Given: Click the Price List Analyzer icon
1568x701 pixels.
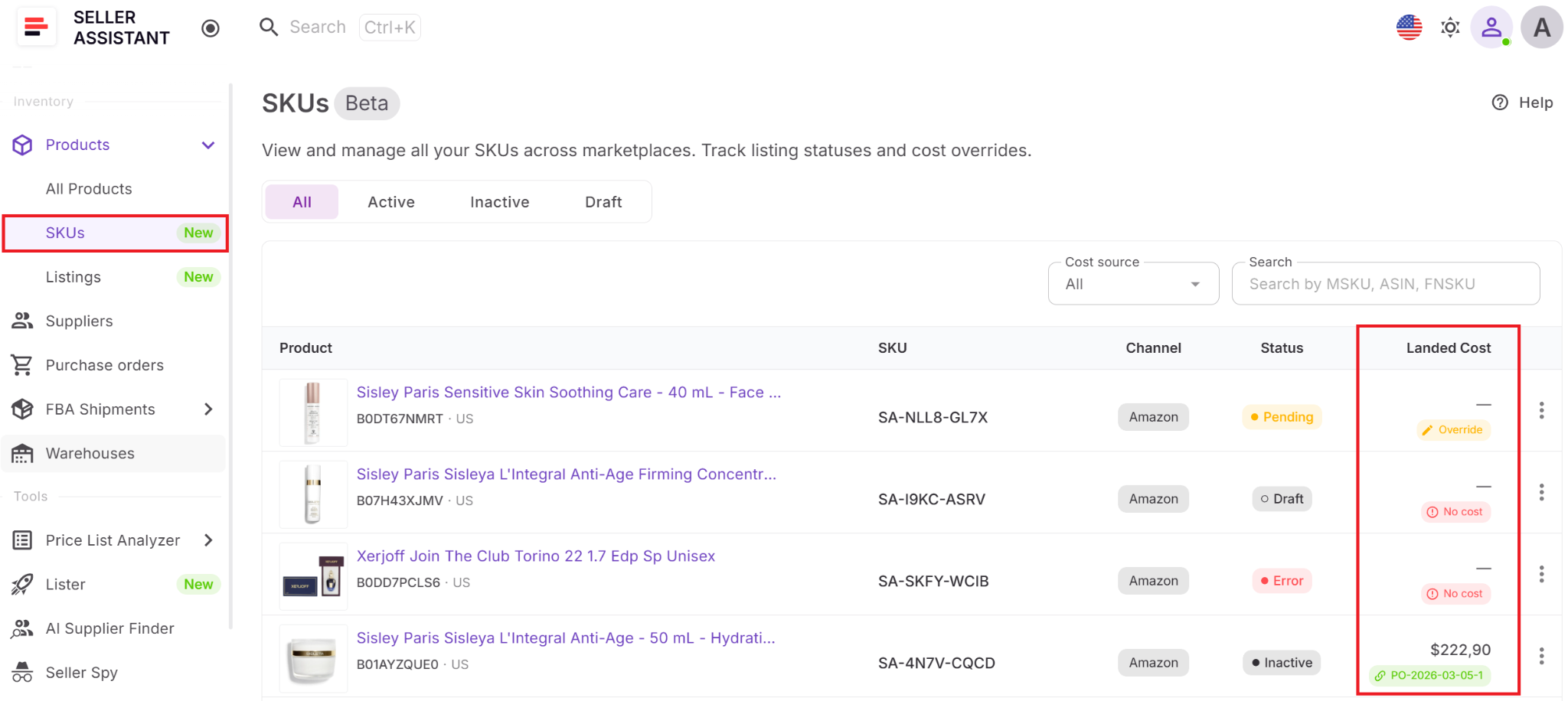Looking at the screenshot, I should 22,540.
